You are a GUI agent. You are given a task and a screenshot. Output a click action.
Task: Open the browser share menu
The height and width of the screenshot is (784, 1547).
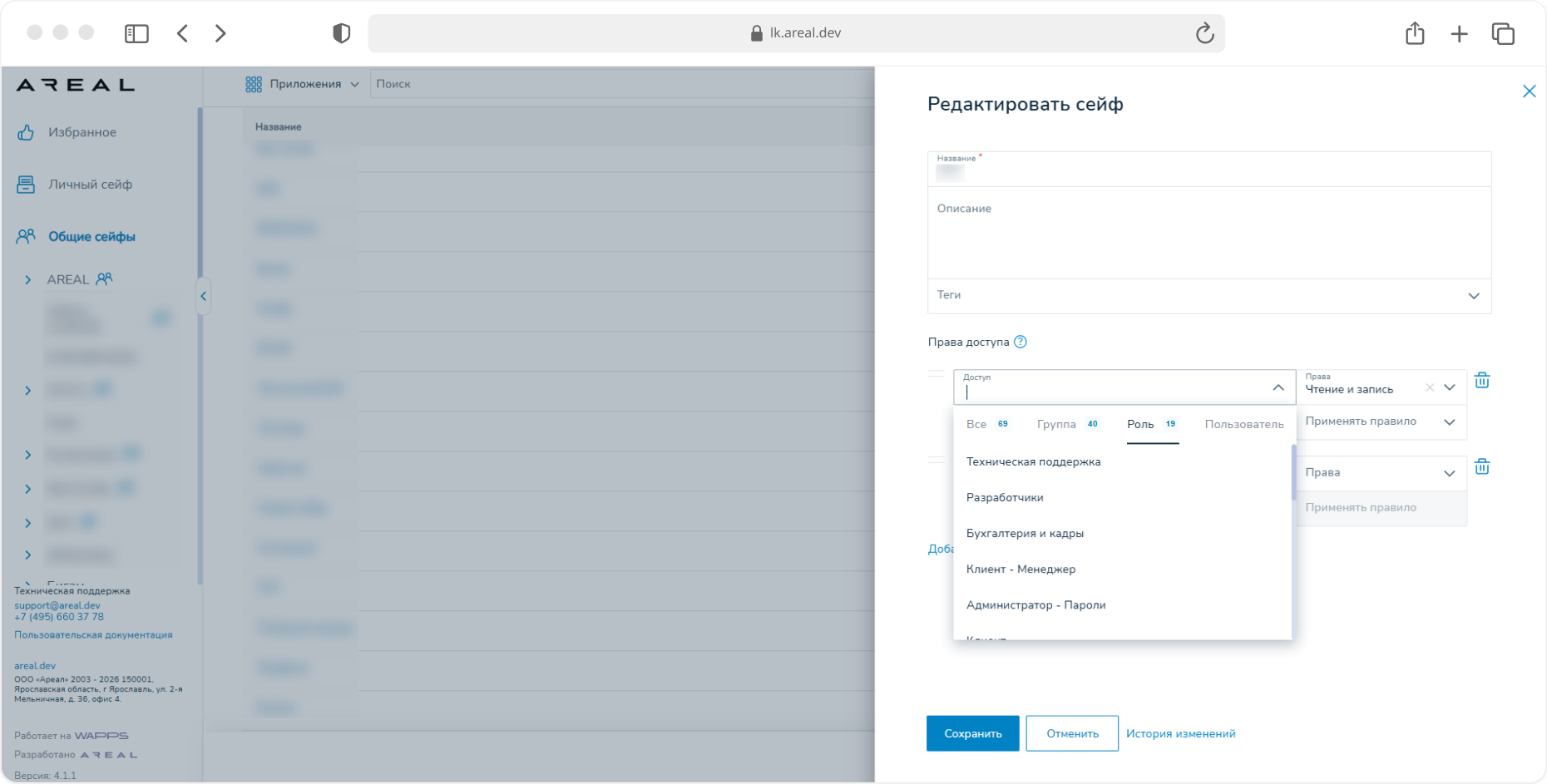(1415, 33)
